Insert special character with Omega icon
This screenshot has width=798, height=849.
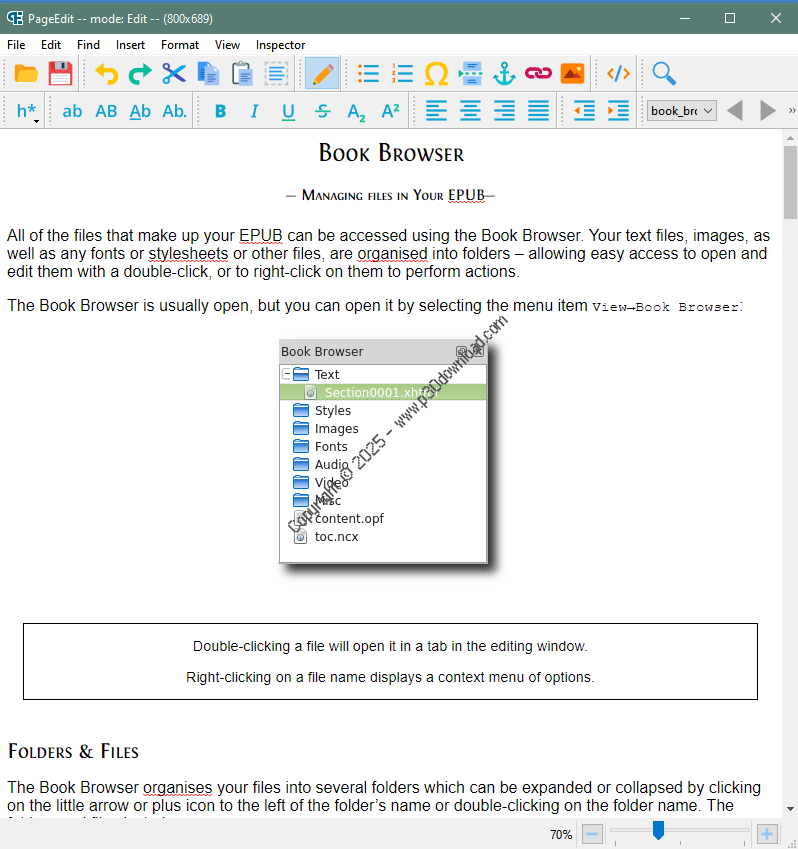pos(436,73)
